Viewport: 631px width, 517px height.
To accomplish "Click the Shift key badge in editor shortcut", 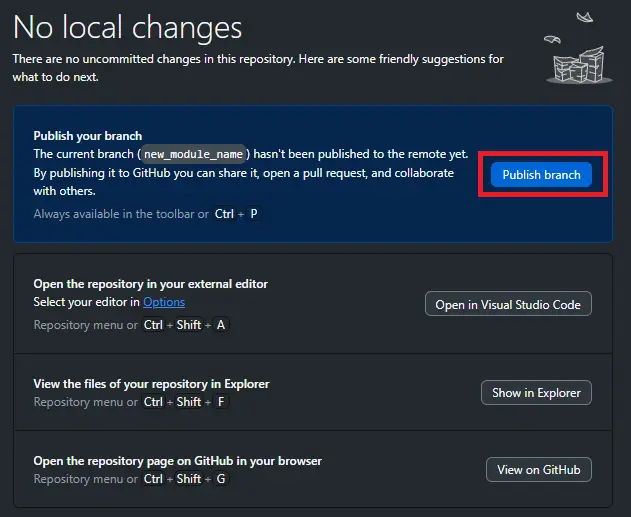I will click(189, 325).
